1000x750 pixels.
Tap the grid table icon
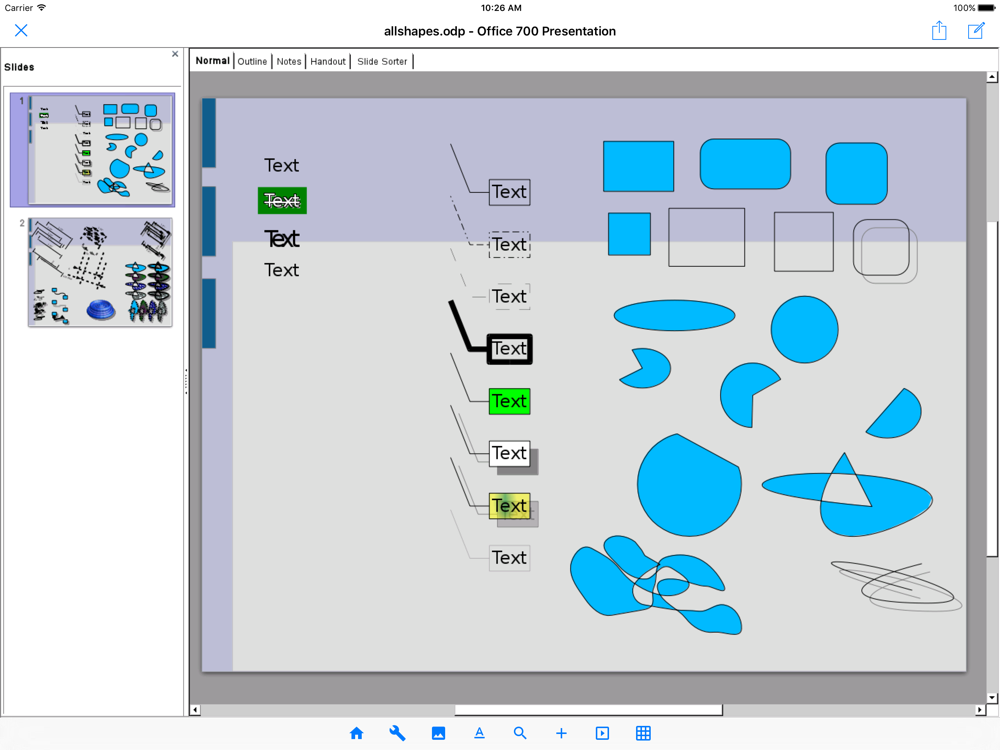(643, 733)
